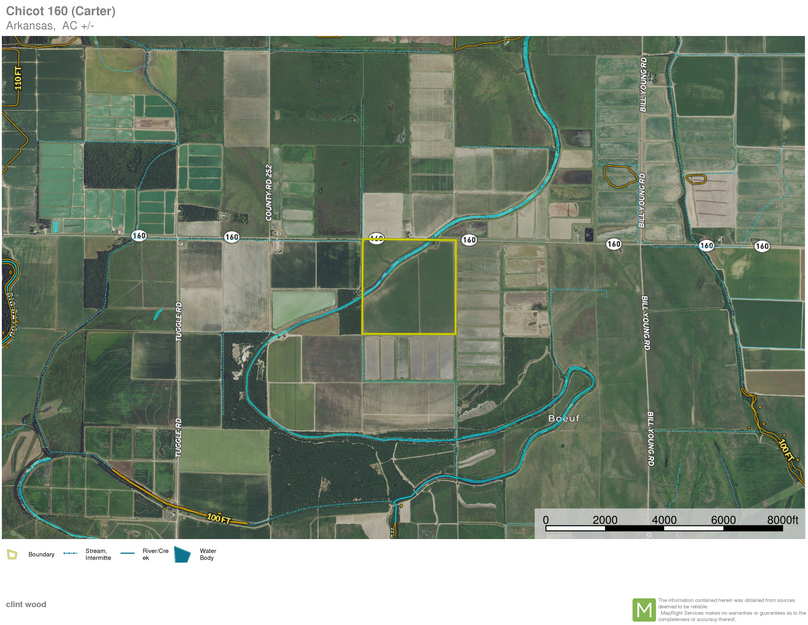Click the yellow Boundary legend icon
Screen dimensions: 808x625
point(12,554)
